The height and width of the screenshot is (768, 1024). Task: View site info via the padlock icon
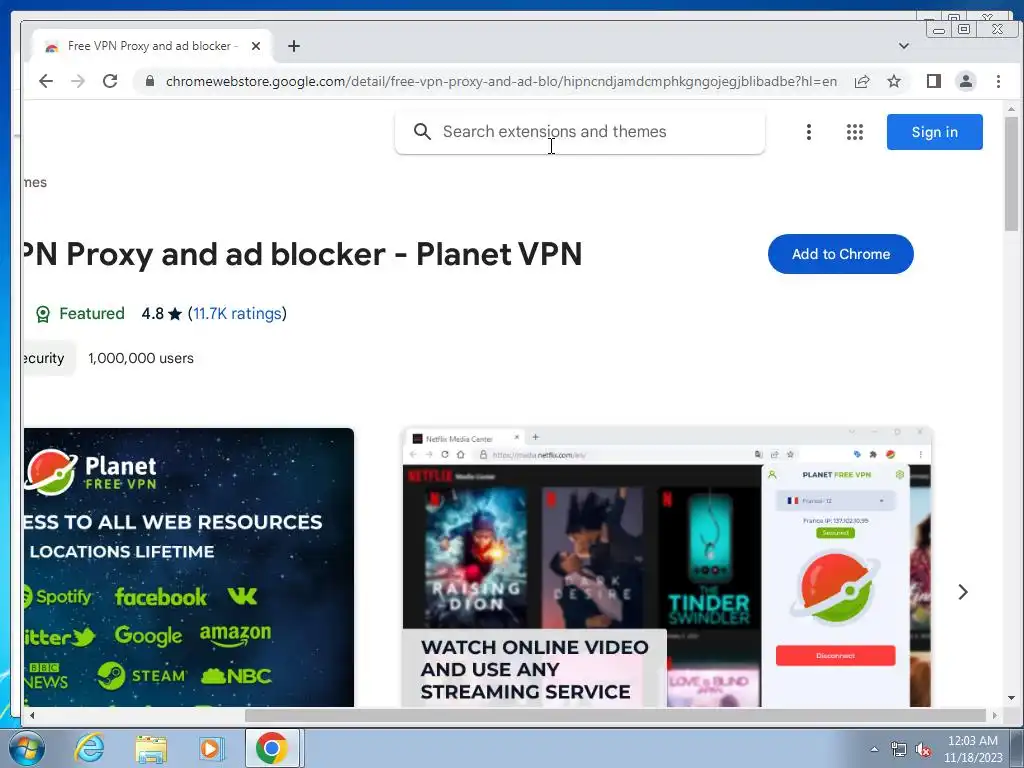pos(150,81)
